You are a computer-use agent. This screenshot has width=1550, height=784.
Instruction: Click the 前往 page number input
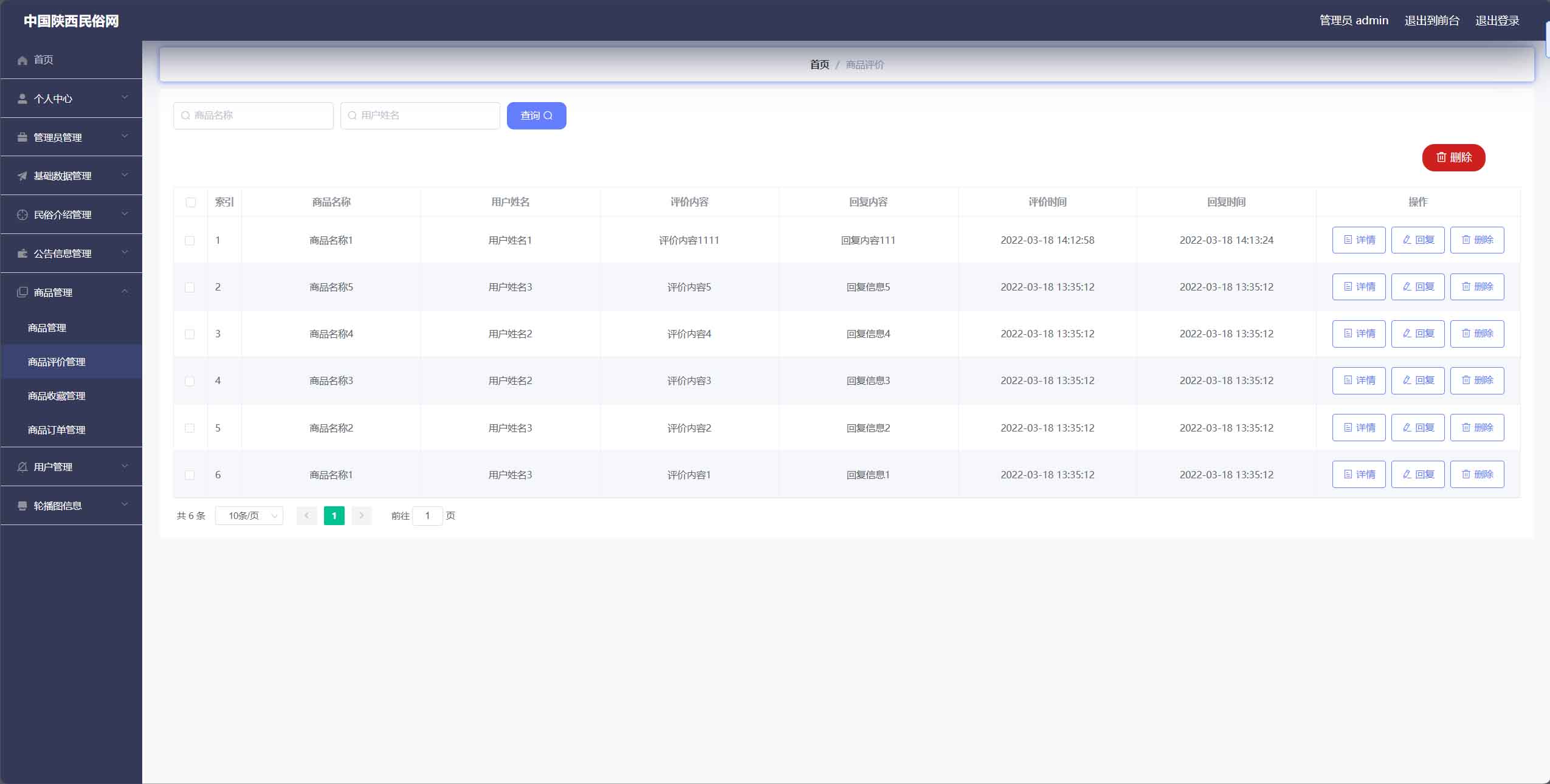pos(427,516)
